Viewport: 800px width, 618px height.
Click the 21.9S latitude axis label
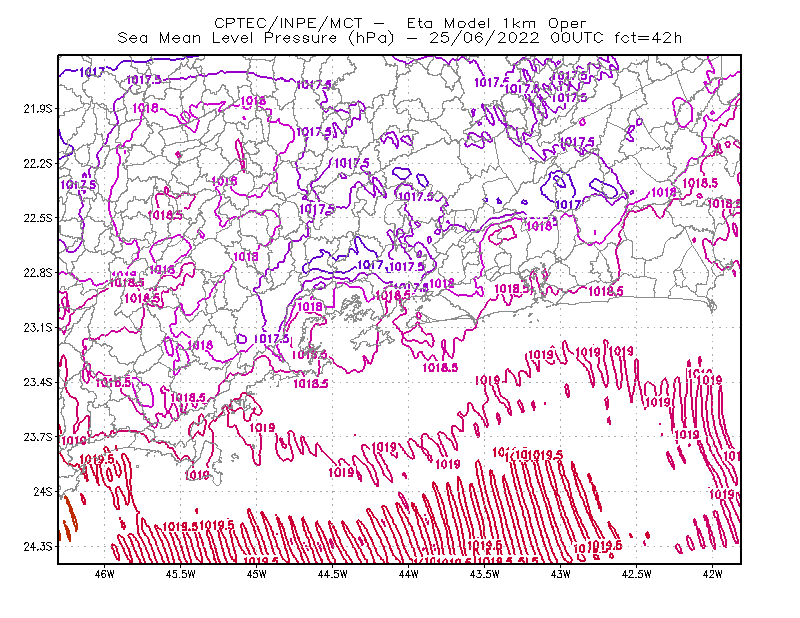38,109
